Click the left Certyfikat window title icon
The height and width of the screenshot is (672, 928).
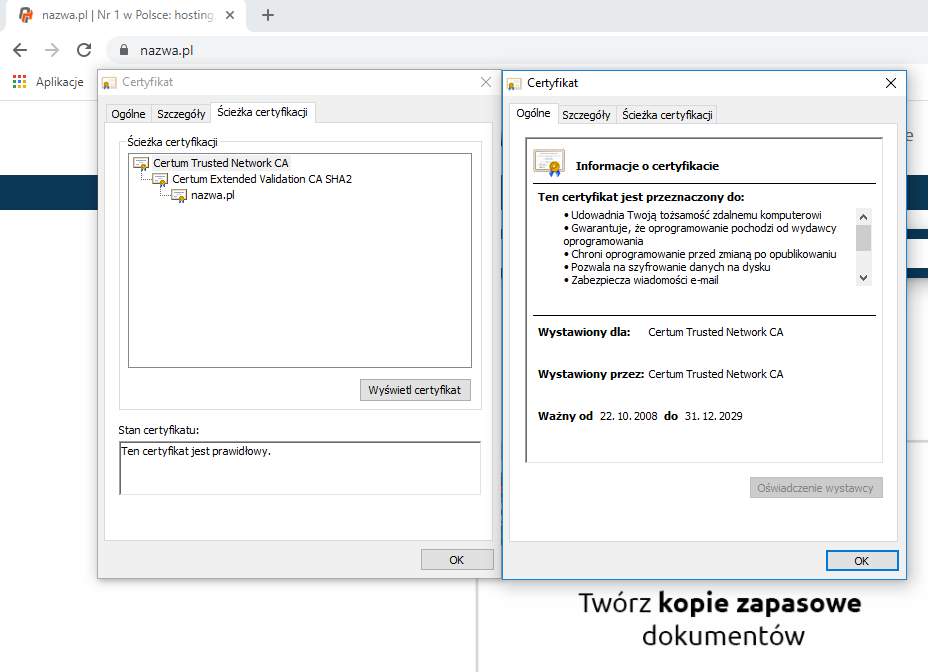tap(109, 83)
